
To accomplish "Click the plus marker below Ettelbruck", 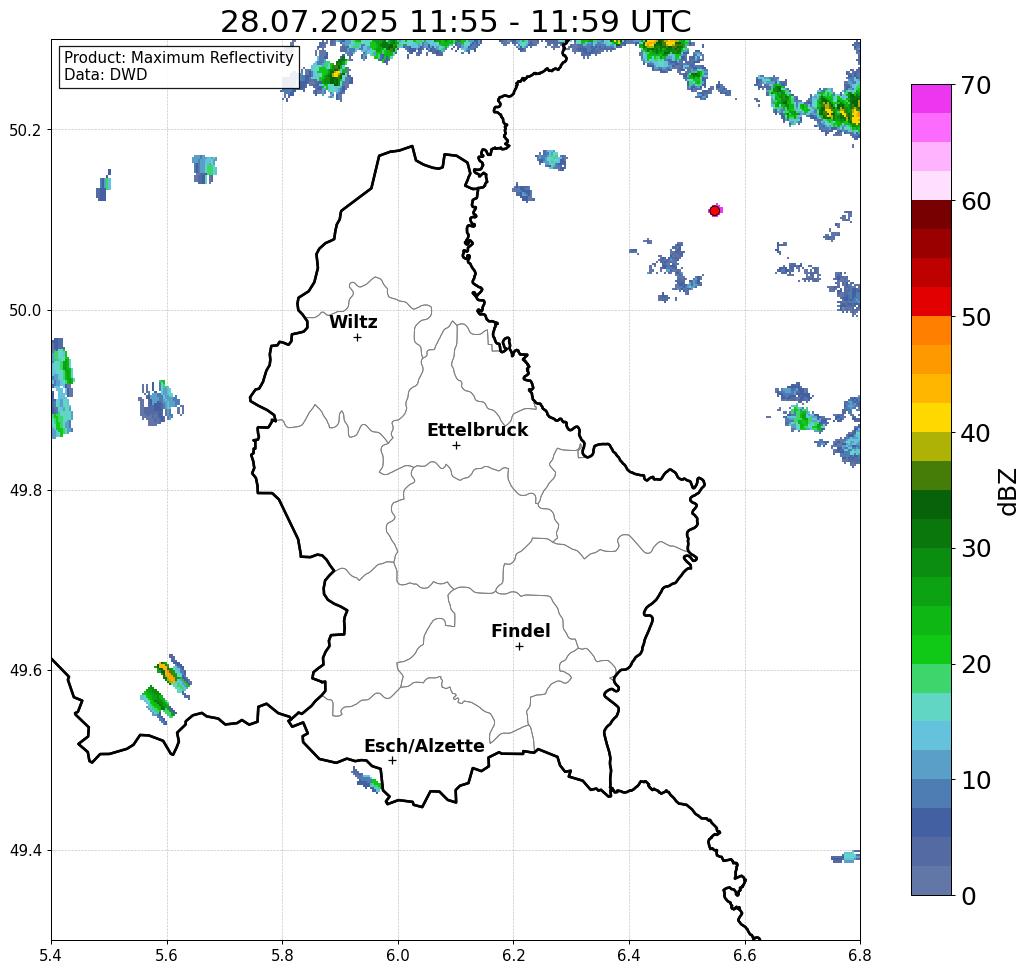I will (456, 445).
